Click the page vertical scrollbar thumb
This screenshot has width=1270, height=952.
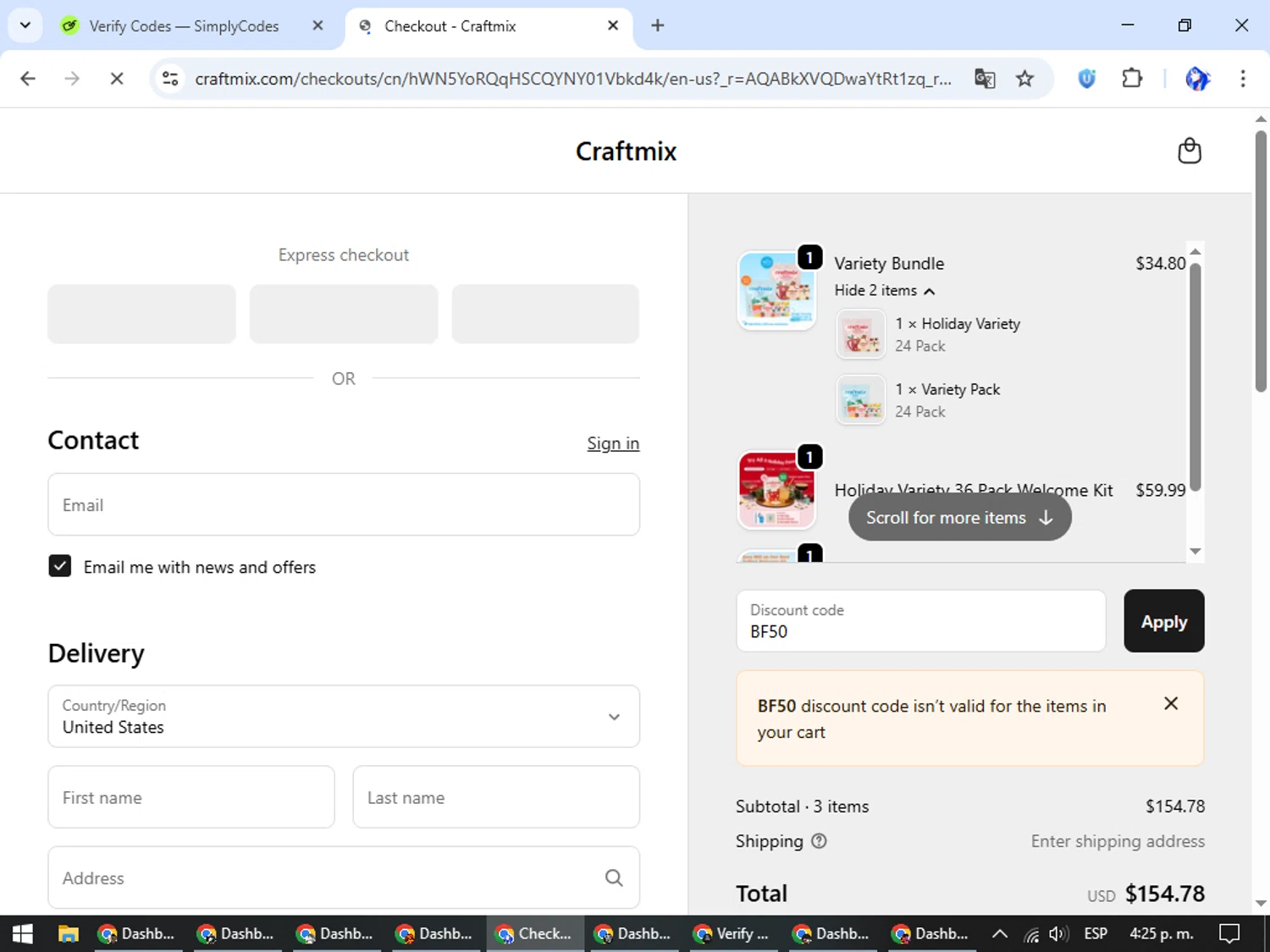click(x=1261, y=261)
